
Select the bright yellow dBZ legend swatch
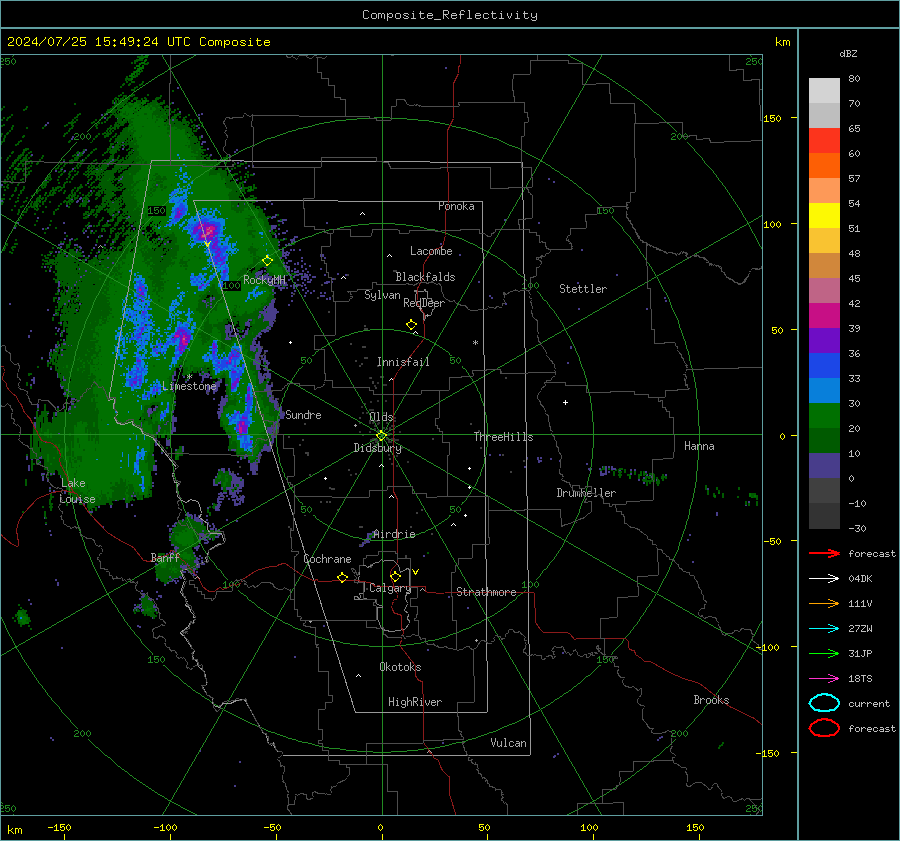824,216
